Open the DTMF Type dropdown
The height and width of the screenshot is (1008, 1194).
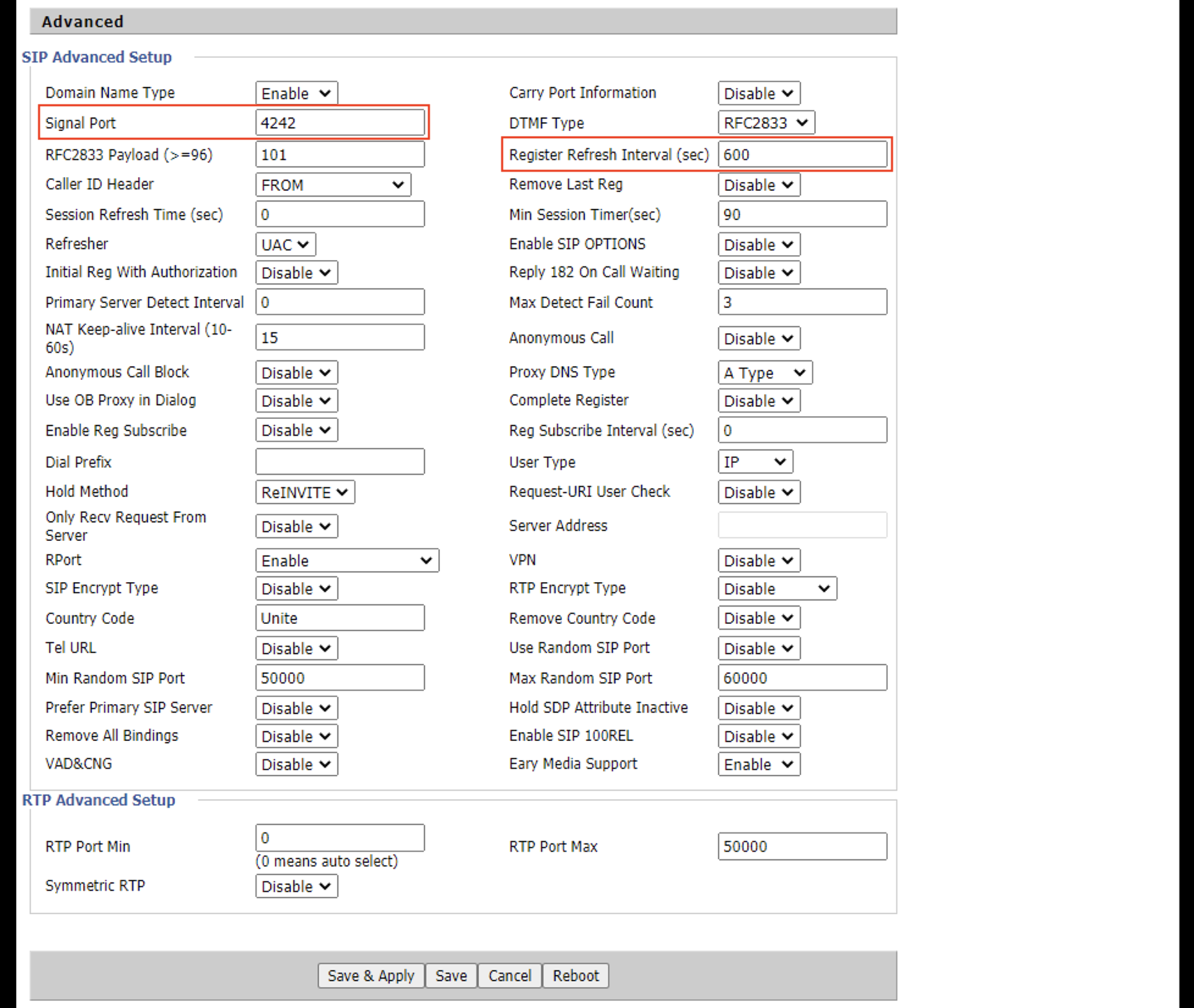(766, 123)
